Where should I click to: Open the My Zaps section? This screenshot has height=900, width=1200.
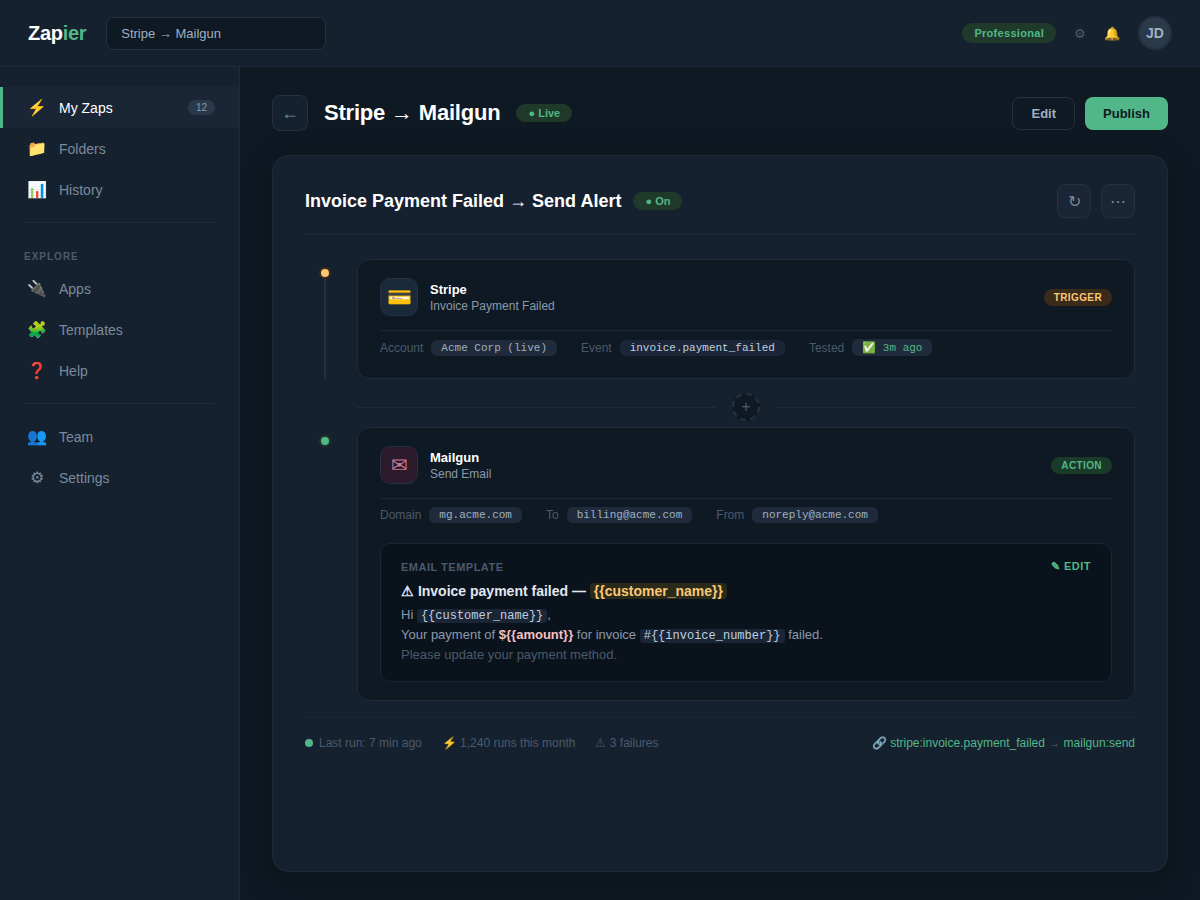[x=120, y=107]
